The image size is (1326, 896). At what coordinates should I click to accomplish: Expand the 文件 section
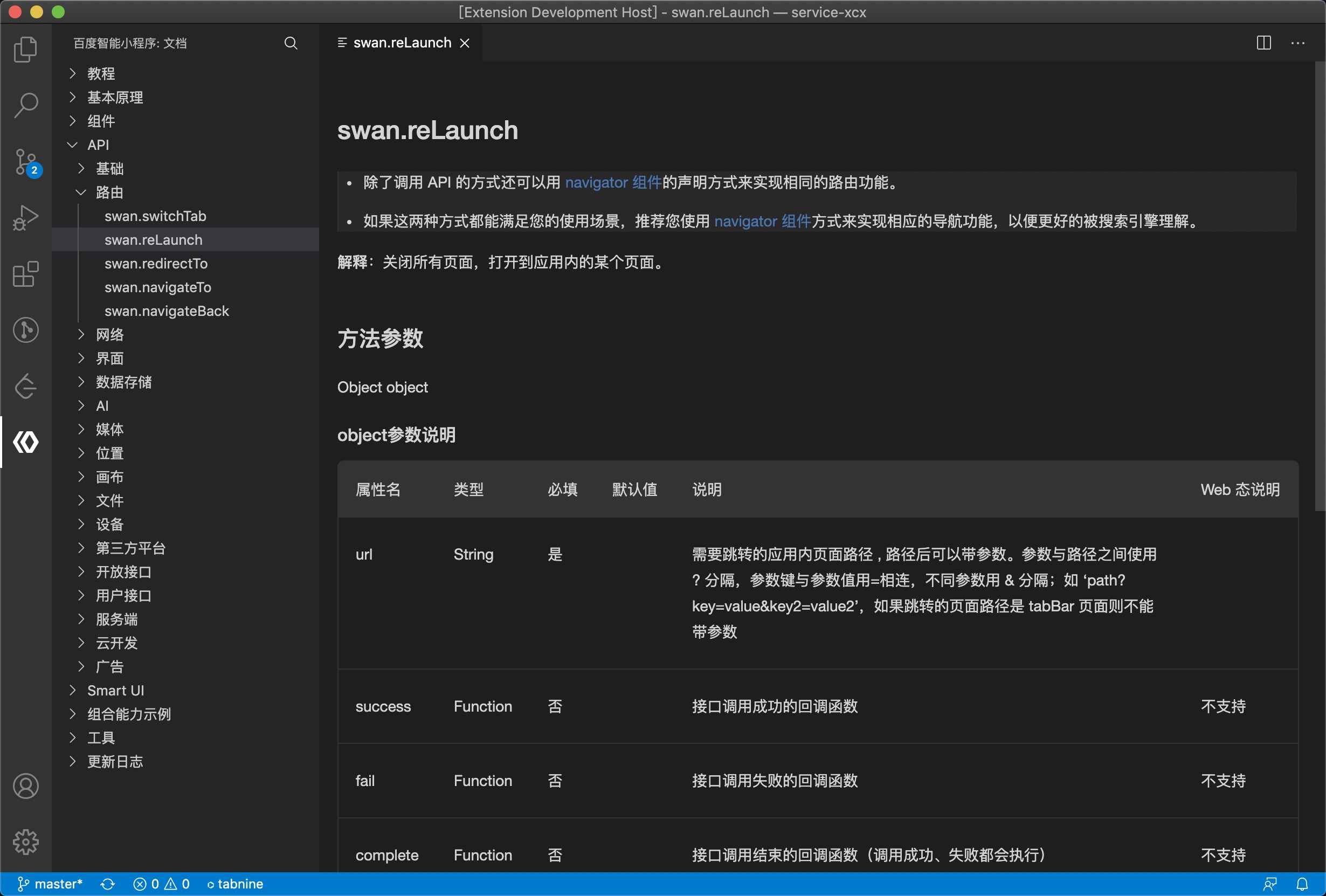coord(185,500)
